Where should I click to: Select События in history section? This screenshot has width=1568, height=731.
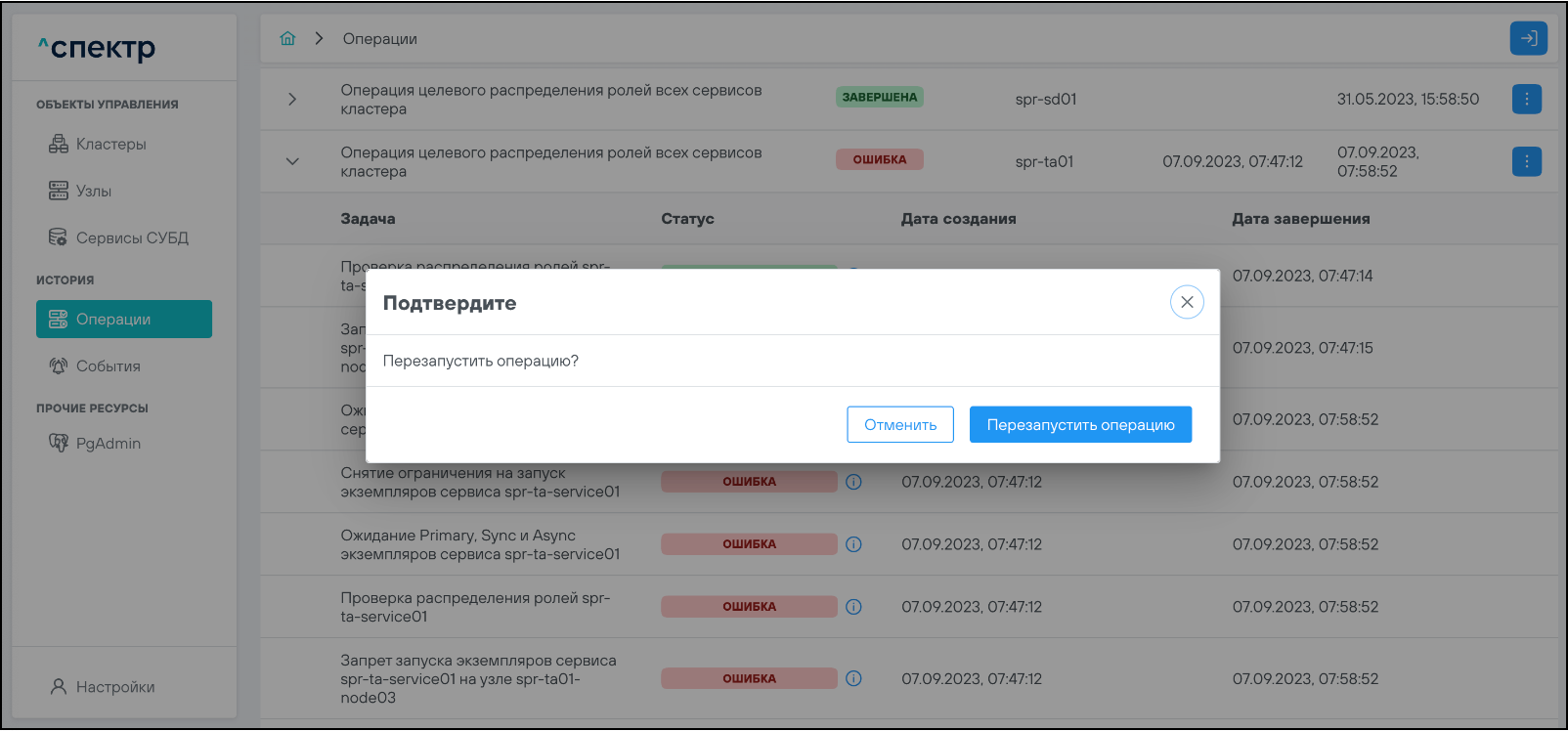pos(108,366)
